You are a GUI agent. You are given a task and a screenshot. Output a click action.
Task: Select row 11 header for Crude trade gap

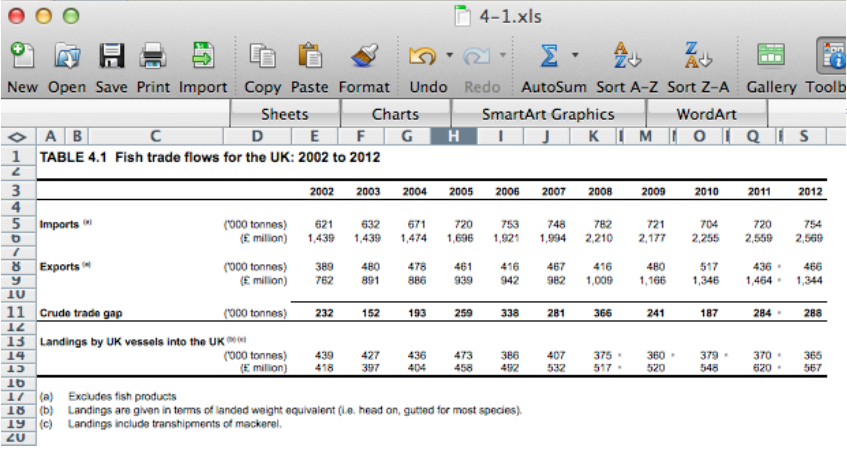pyautogui.click(x=16, y=312)
